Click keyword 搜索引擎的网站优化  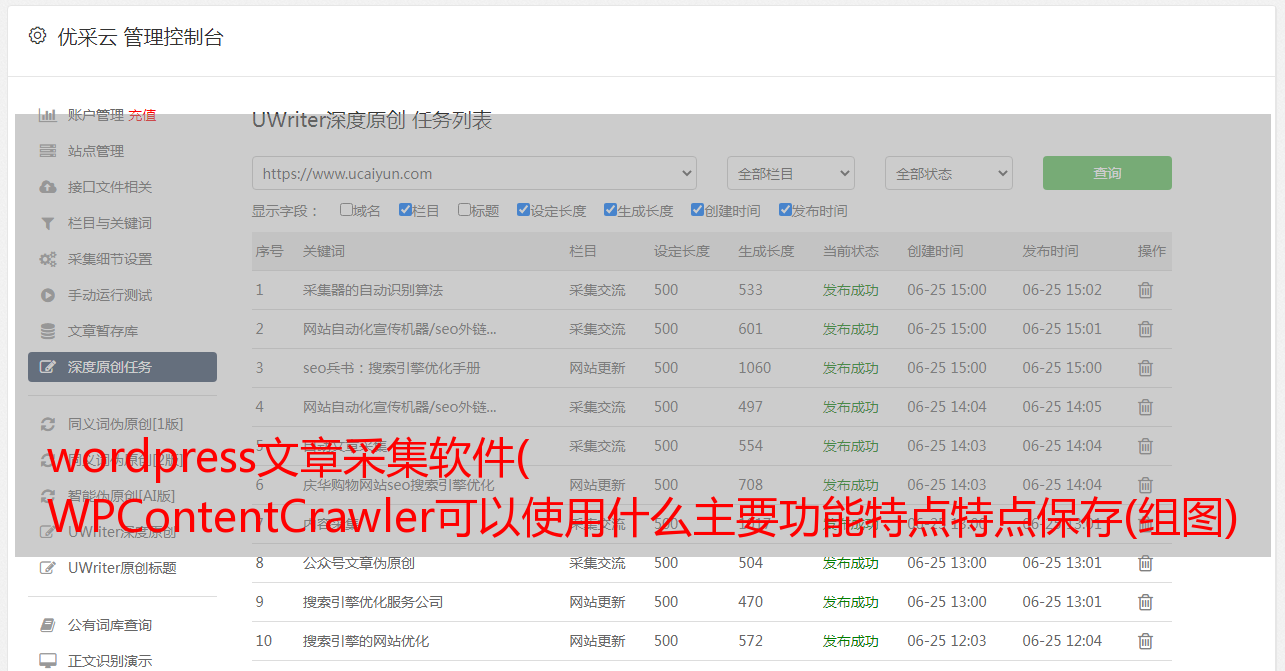(x=366, y=641)
